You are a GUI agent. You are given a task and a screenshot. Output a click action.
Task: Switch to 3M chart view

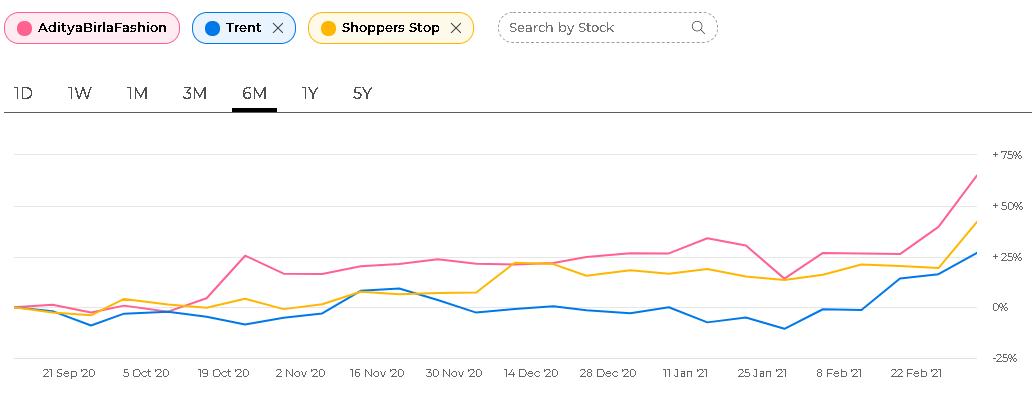pyautogui.click(x=194, y=93)
